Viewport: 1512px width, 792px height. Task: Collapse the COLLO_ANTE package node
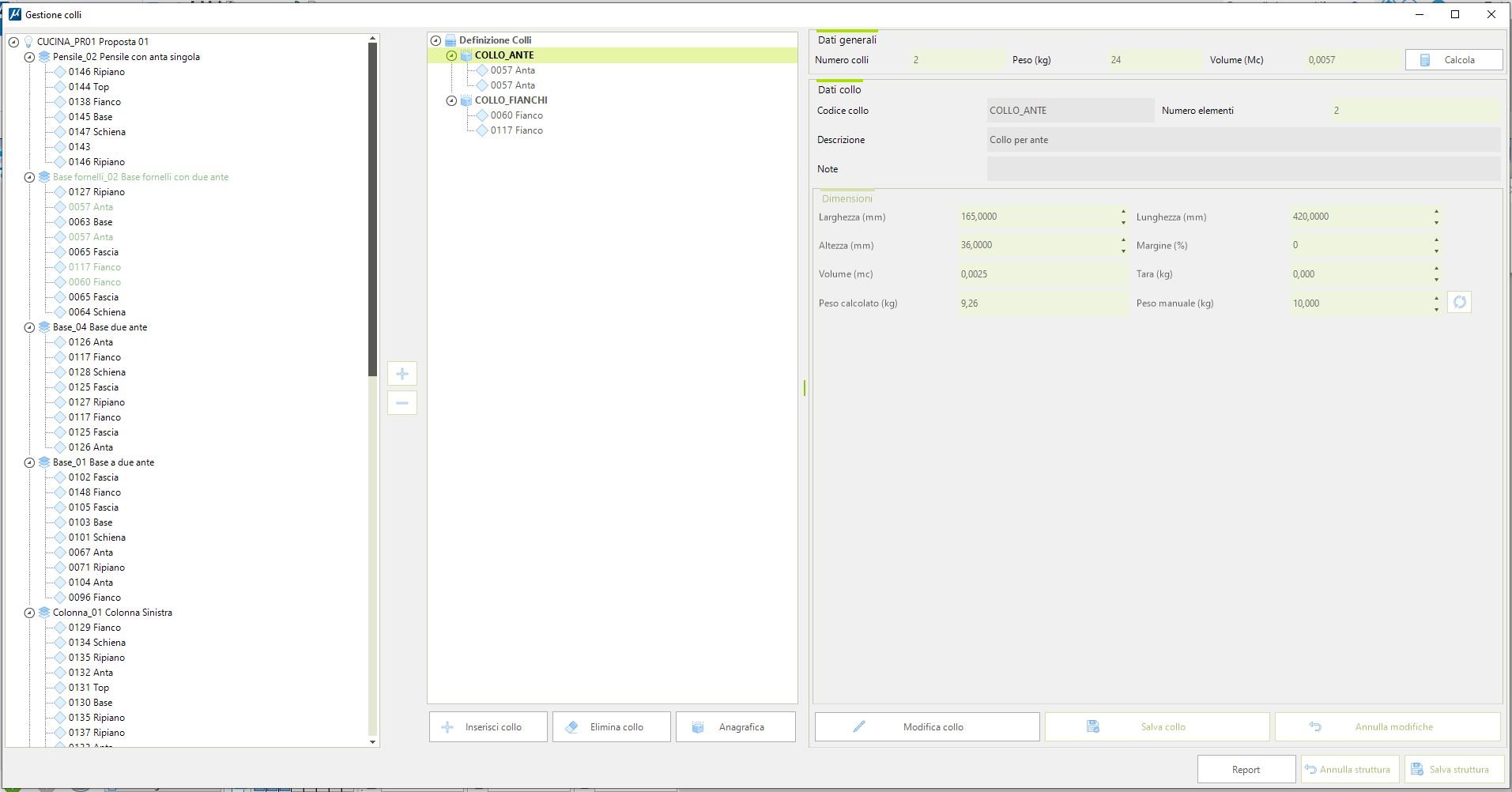click(x=451, y=55)
